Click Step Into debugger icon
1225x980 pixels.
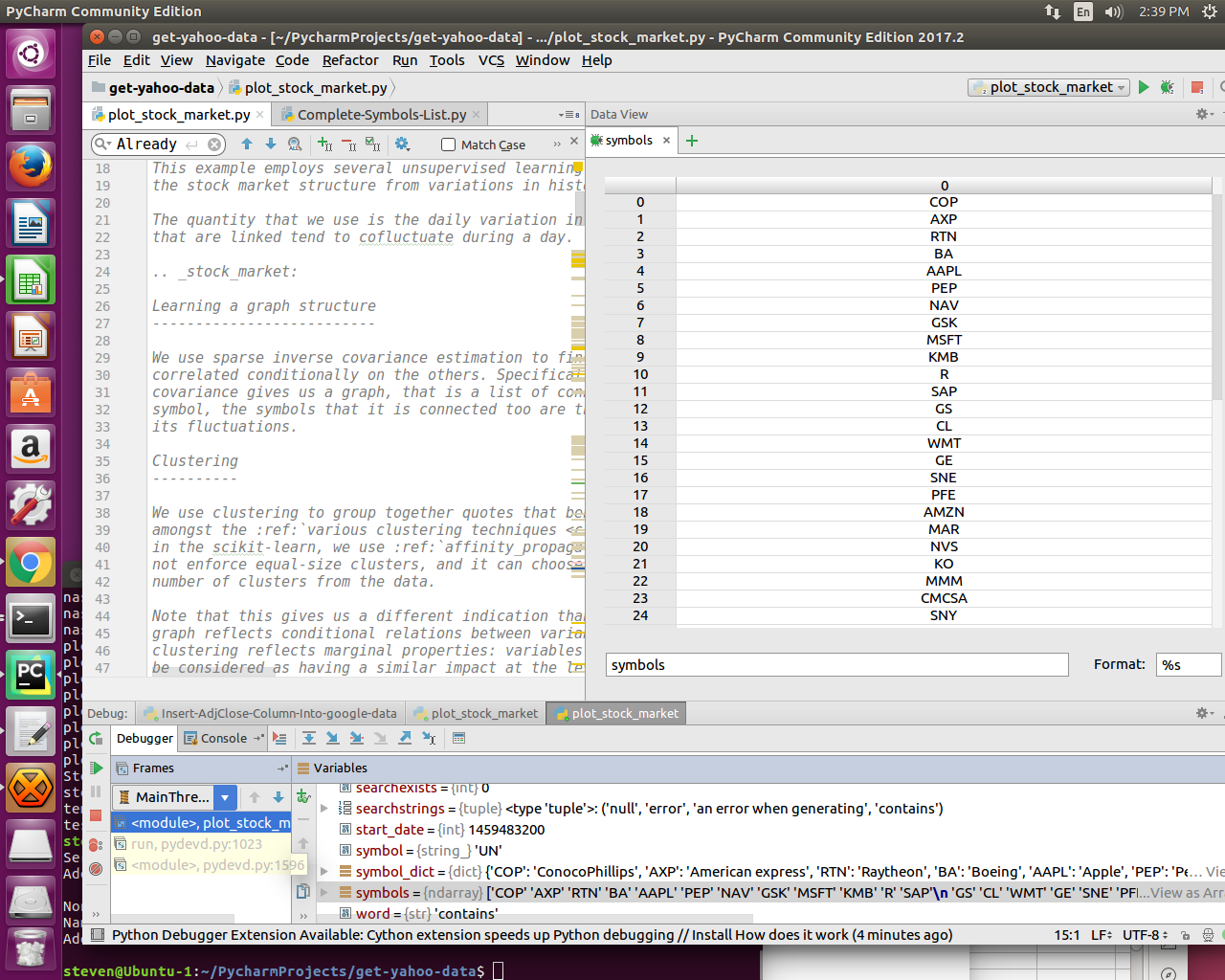pyautogui.click(x=332, y=738)
